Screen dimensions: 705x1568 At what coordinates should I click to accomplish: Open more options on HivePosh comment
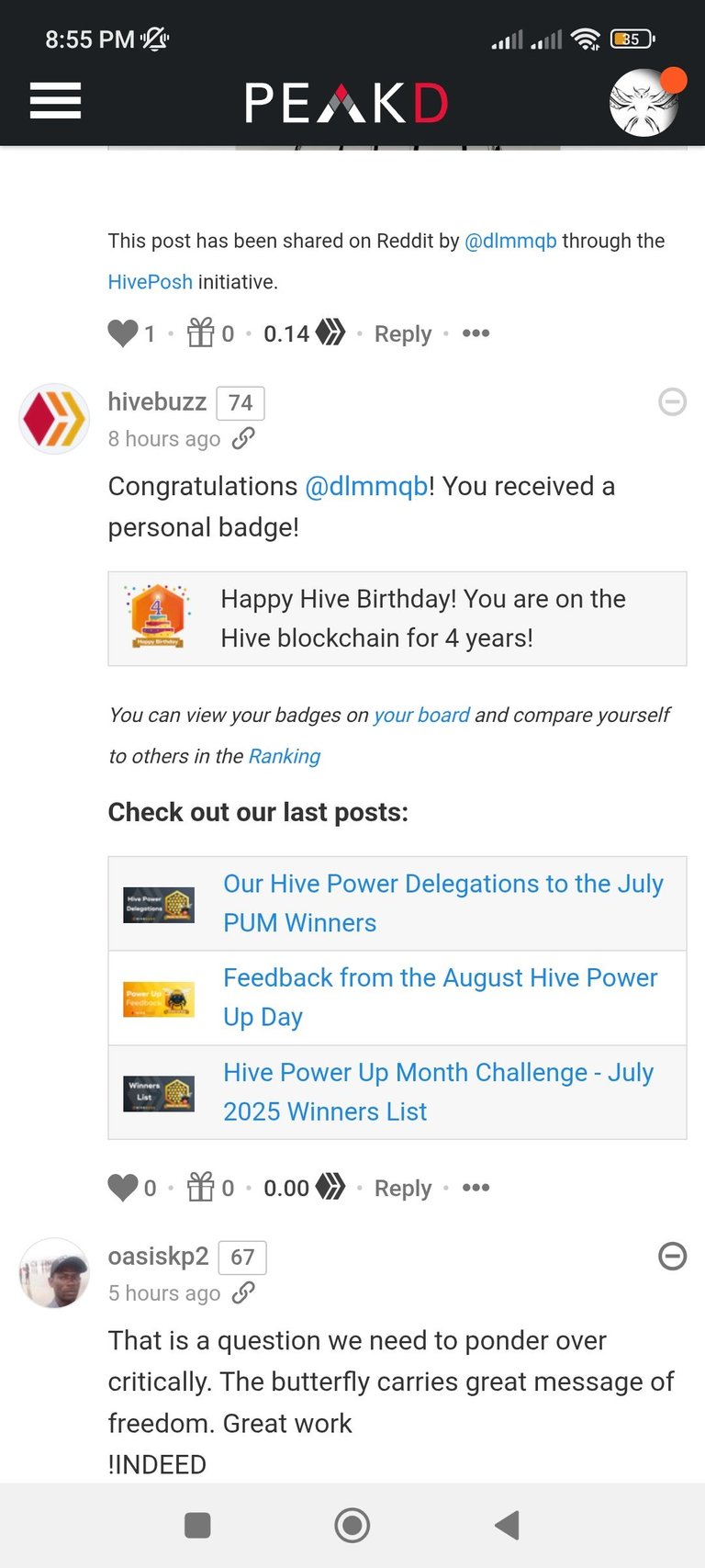(x=476, y=333)
